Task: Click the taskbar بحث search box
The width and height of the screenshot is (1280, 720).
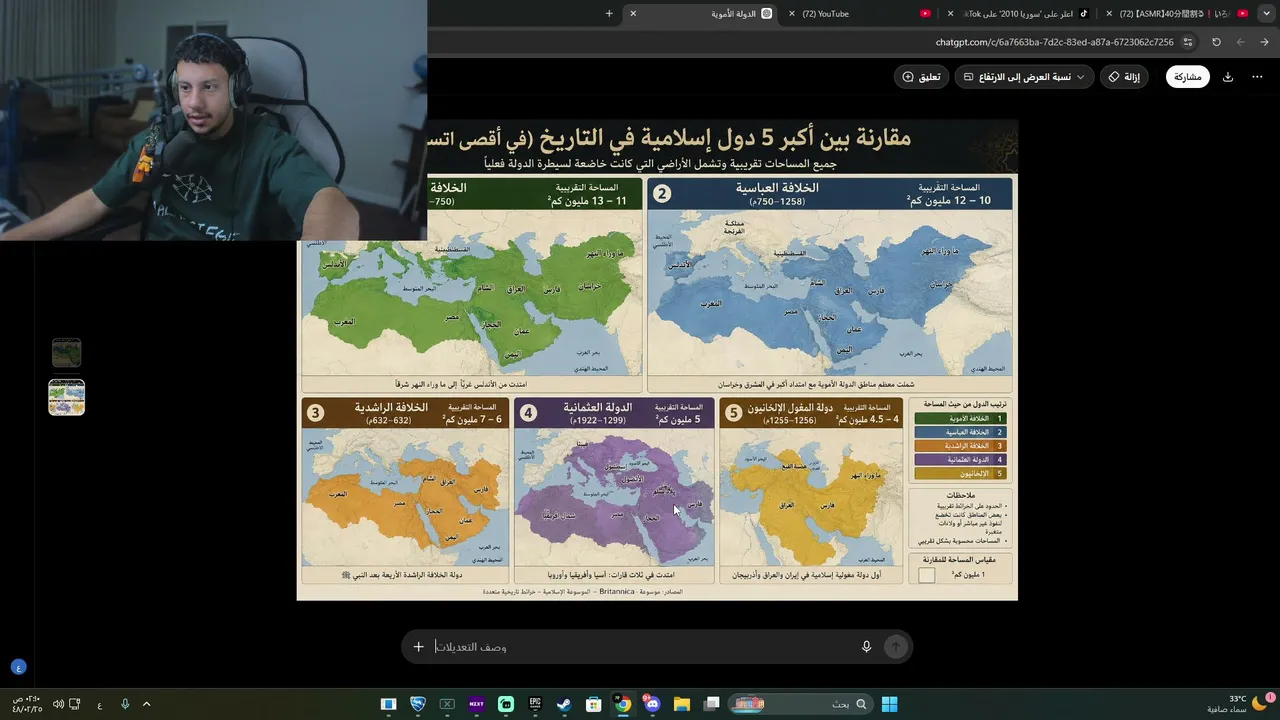Action: coord(800,704)
